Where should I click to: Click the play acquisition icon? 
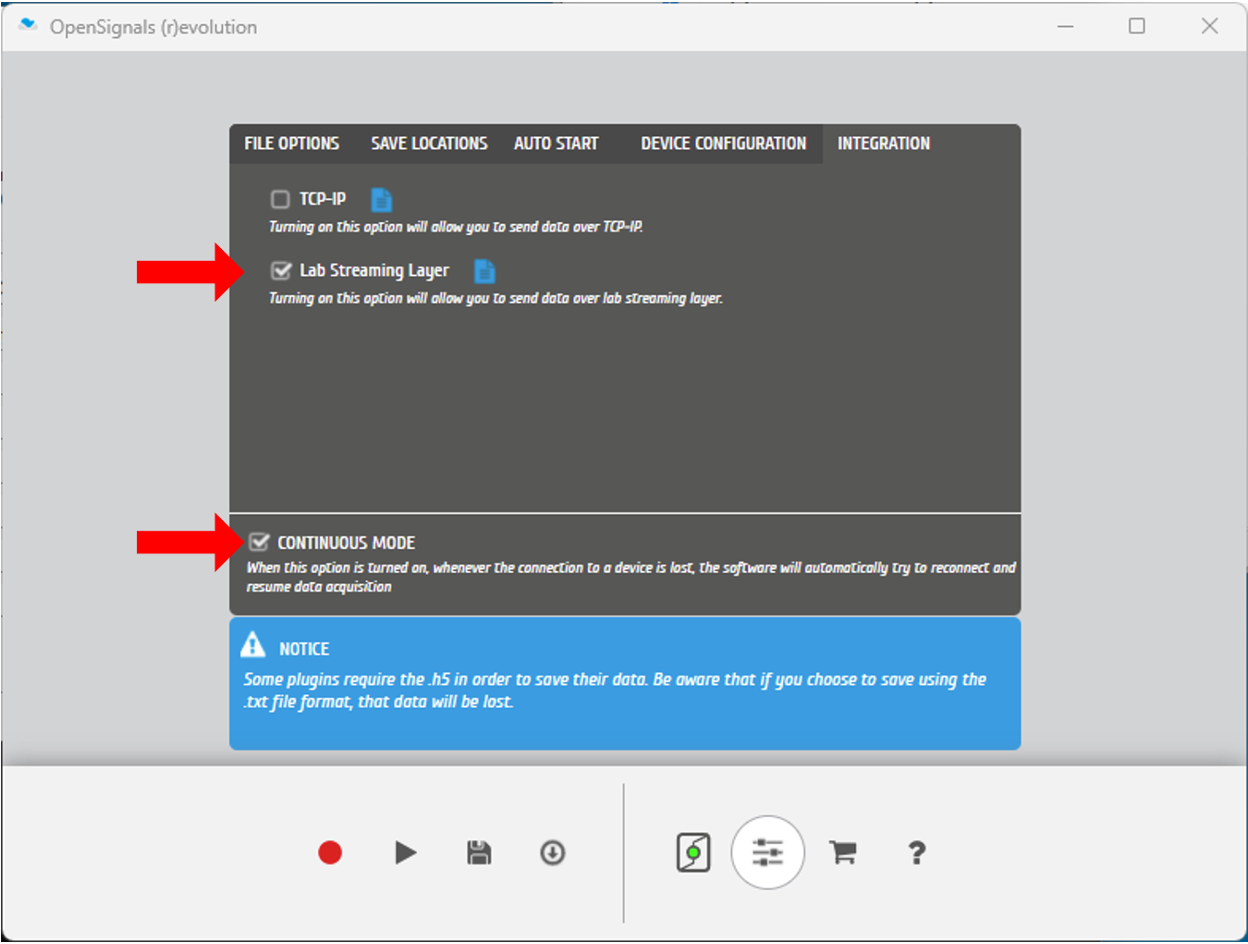coord(405,853)
